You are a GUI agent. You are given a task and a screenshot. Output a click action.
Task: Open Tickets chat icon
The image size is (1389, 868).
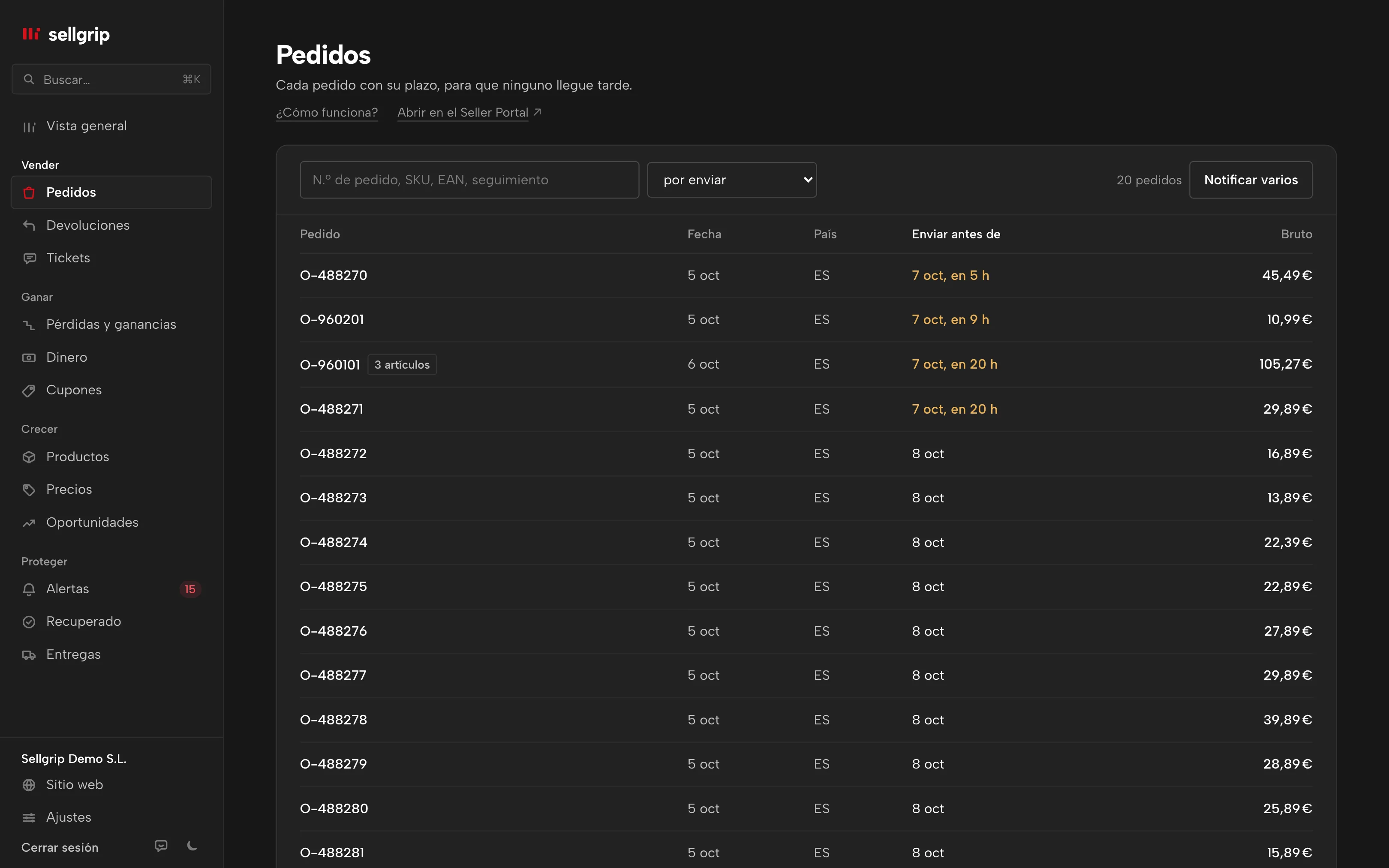tap(29, 258)
